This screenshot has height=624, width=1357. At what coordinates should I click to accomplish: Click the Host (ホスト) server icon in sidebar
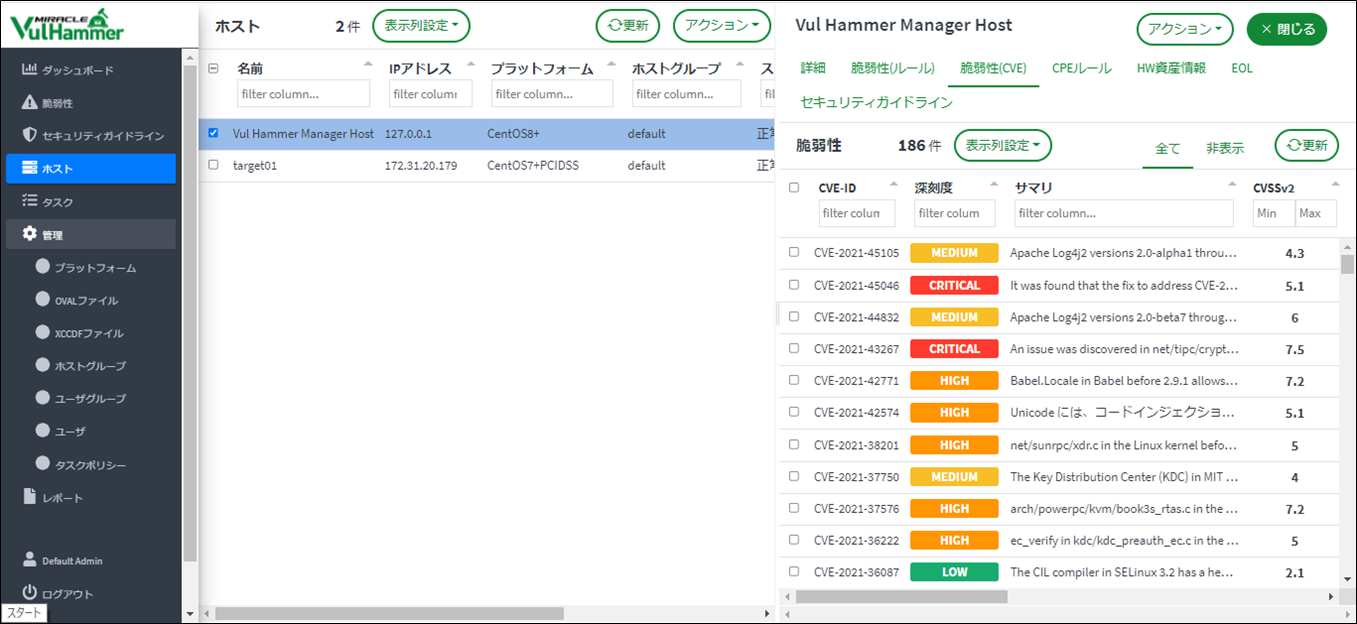30,168
